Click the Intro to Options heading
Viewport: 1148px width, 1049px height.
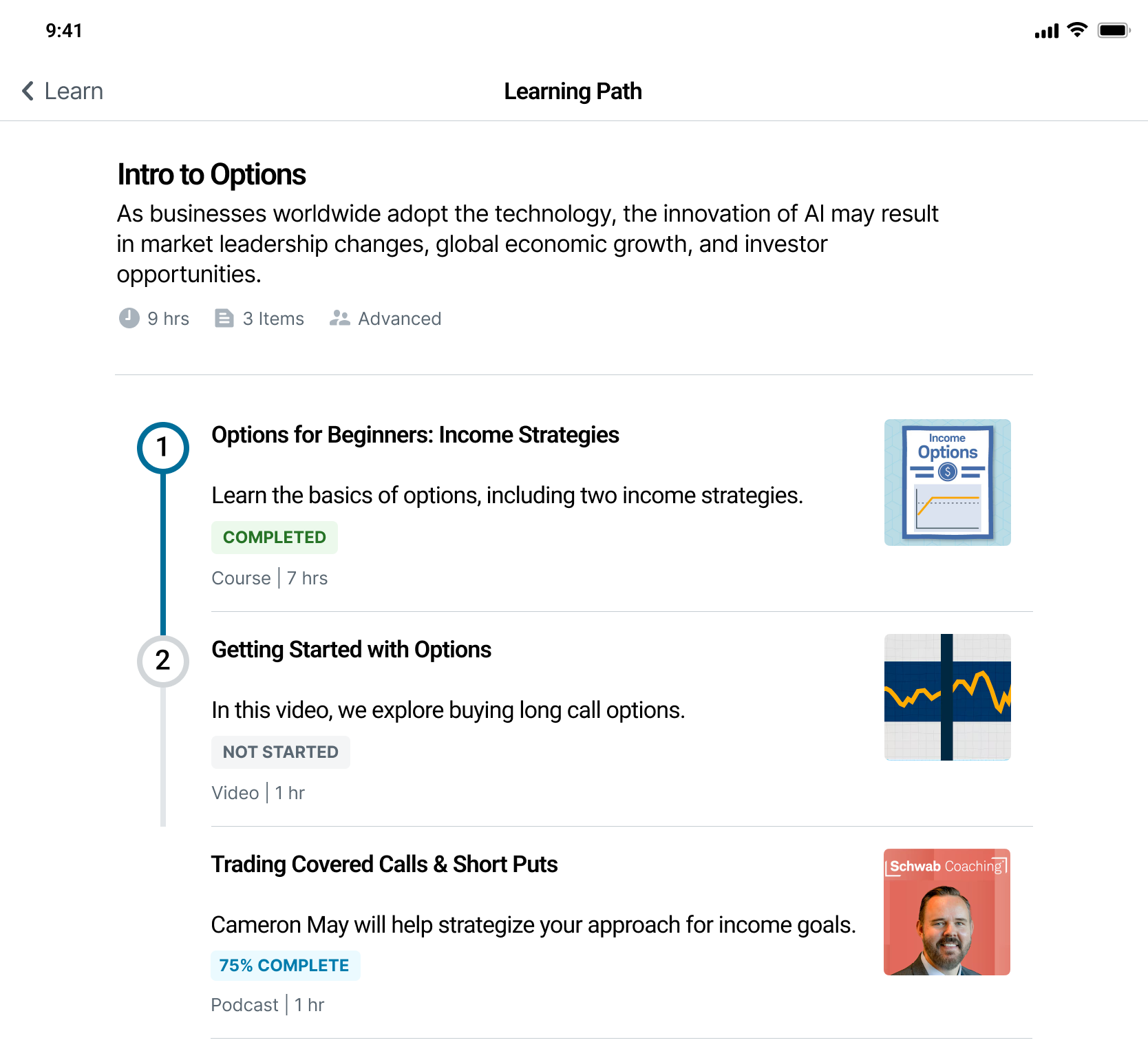(211, 174)
